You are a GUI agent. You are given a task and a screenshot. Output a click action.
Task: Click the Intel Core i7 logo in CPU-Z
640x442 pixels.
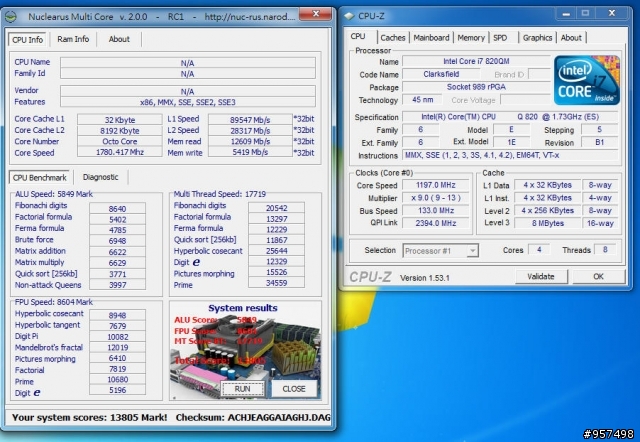587,80
